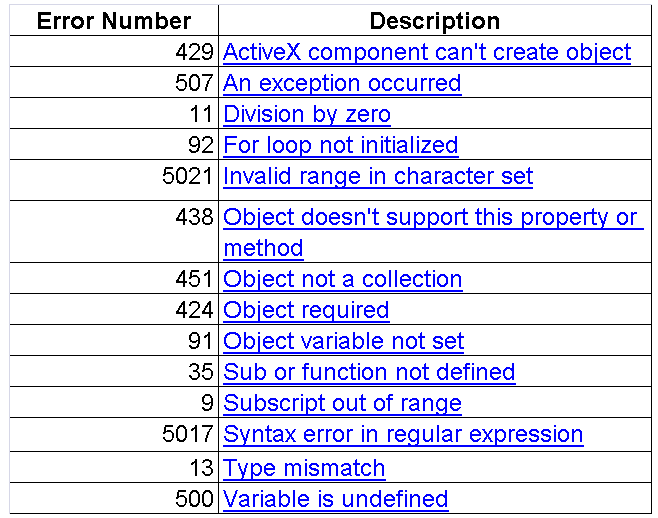The height and width of the screenshot is (518, 658).
Task: Click the "Description" column header
Action: click(435, 21)
